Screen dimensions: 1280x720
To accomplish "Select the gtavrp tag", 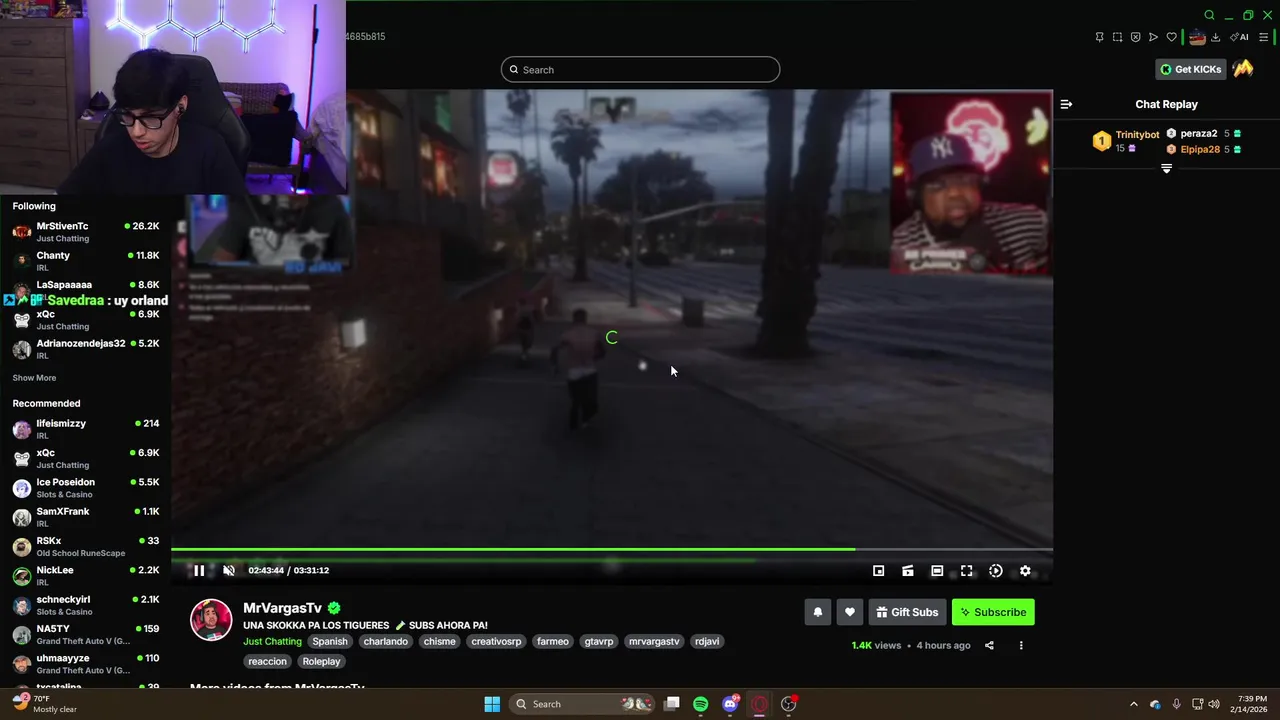I will [x=598, y=642].
